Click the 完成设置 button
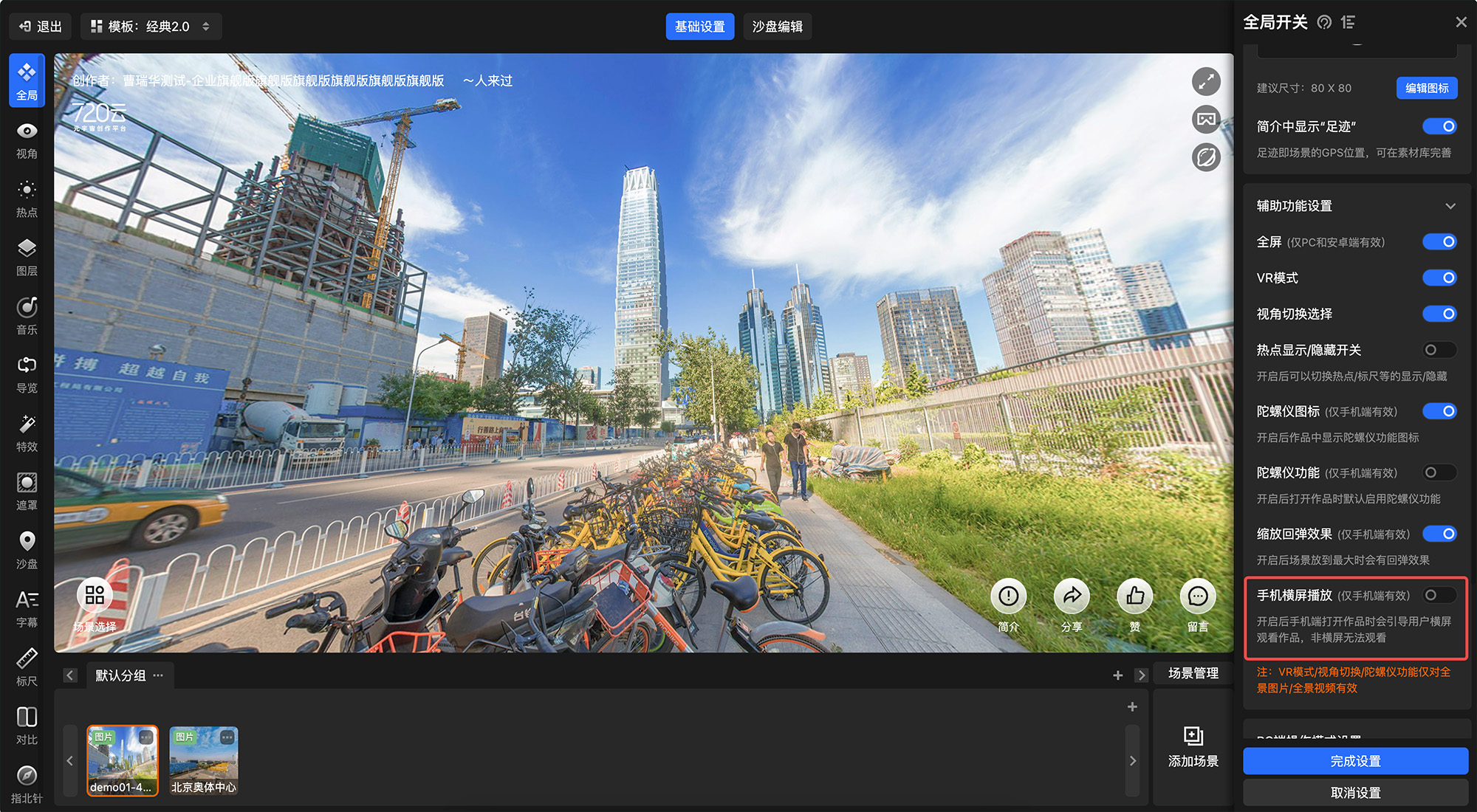 (1355, 761)
